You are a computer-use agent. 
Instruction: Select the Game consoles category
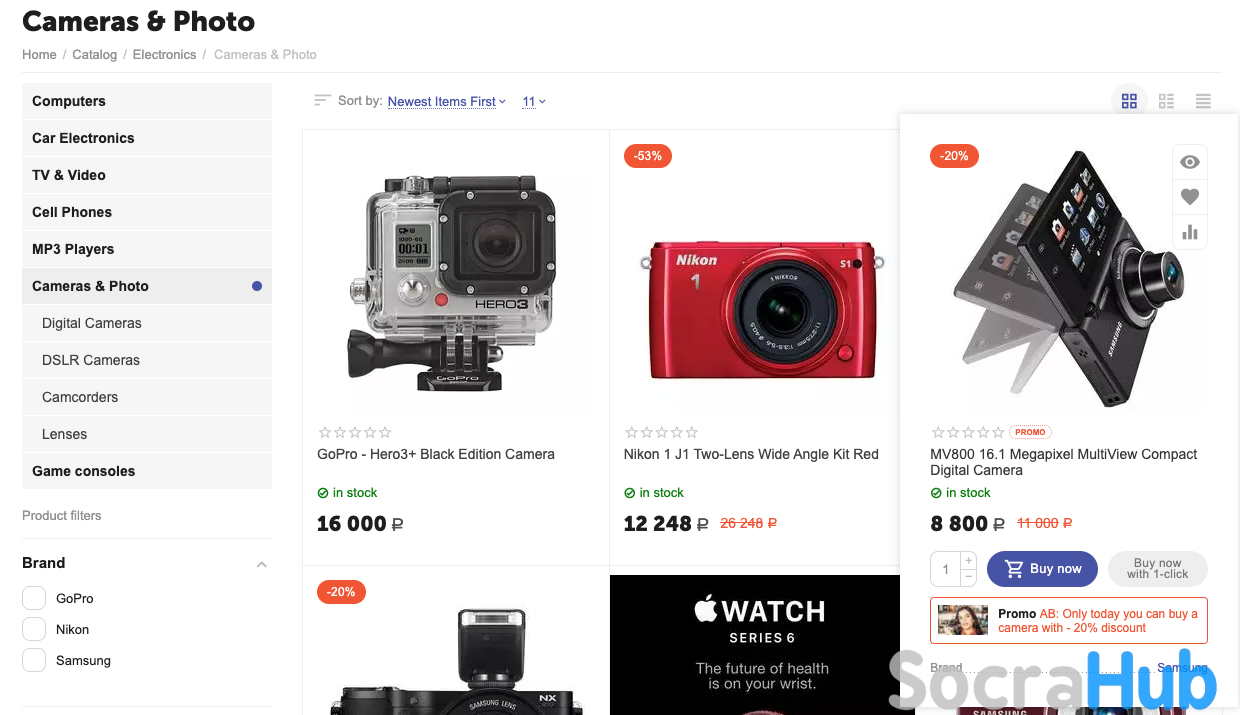pos(147,471)
